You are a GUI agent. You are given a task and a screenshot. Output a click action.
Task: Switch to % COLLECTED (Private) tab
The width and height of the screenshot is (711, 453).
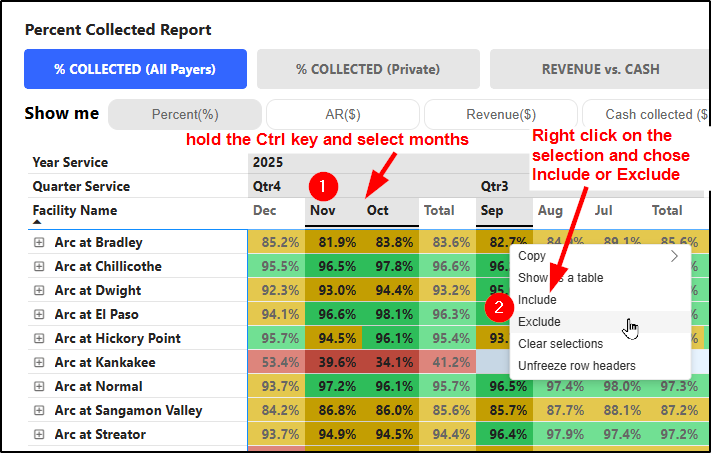tap(367, 69)
